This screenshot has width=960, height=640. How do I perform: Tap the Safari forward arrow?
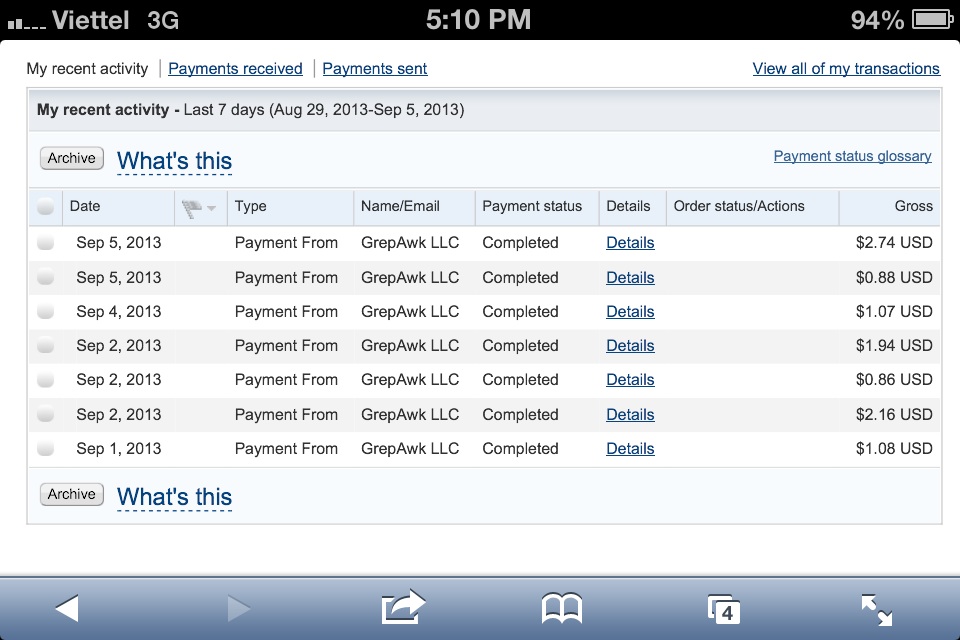pos(238,607)
